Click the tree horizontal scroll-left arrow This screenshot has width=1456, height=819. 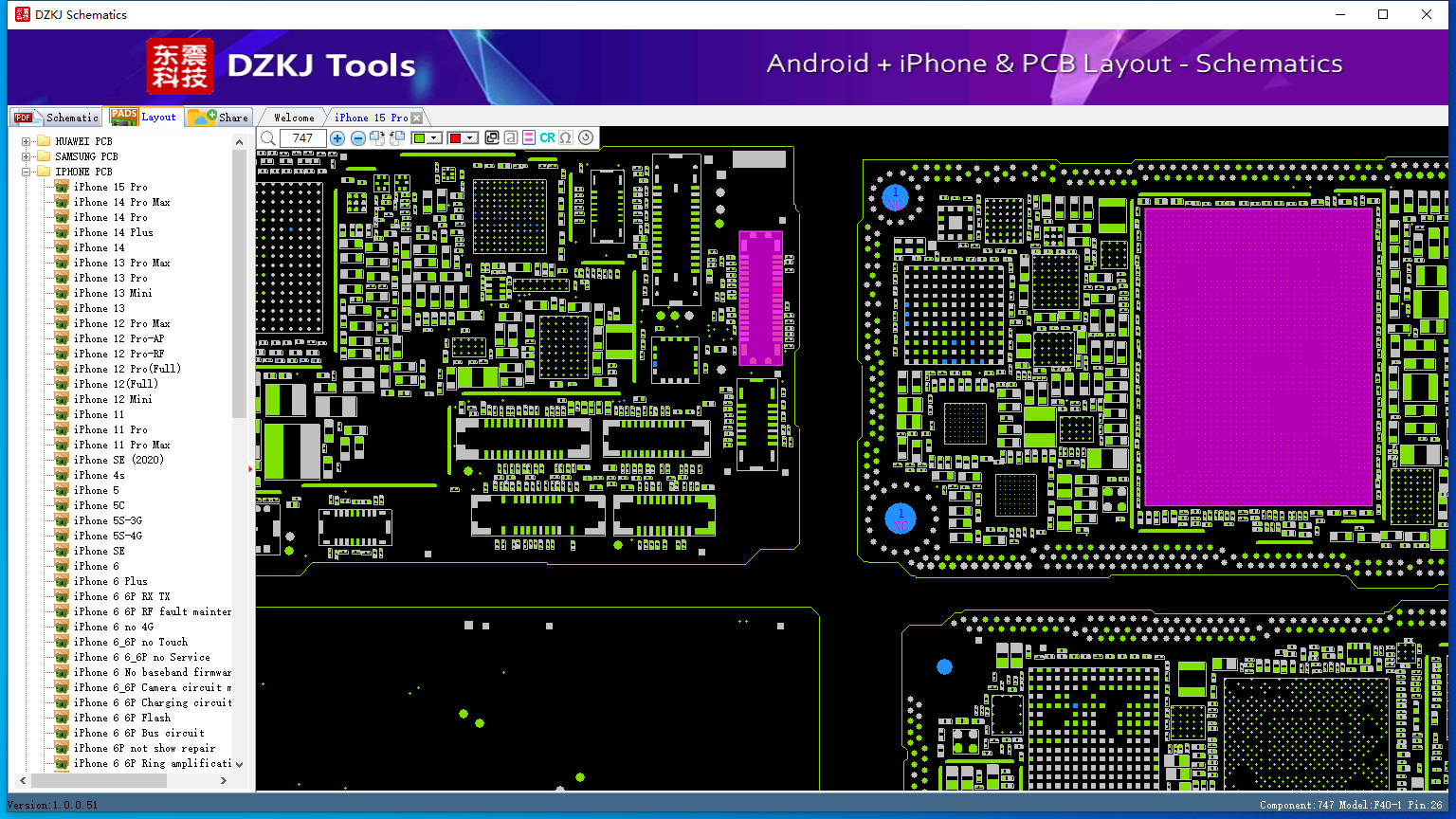pos(23,781)
